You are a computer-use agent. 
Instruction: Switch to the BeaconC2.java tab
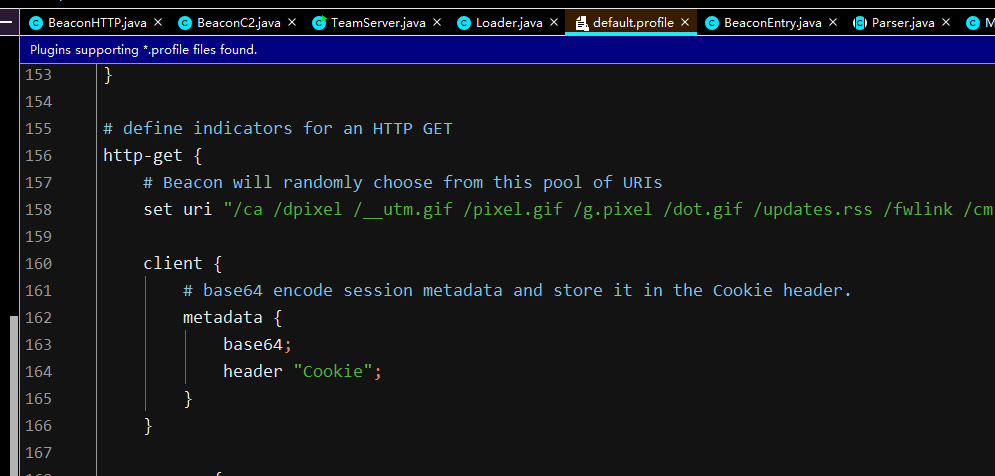(238, 23)
